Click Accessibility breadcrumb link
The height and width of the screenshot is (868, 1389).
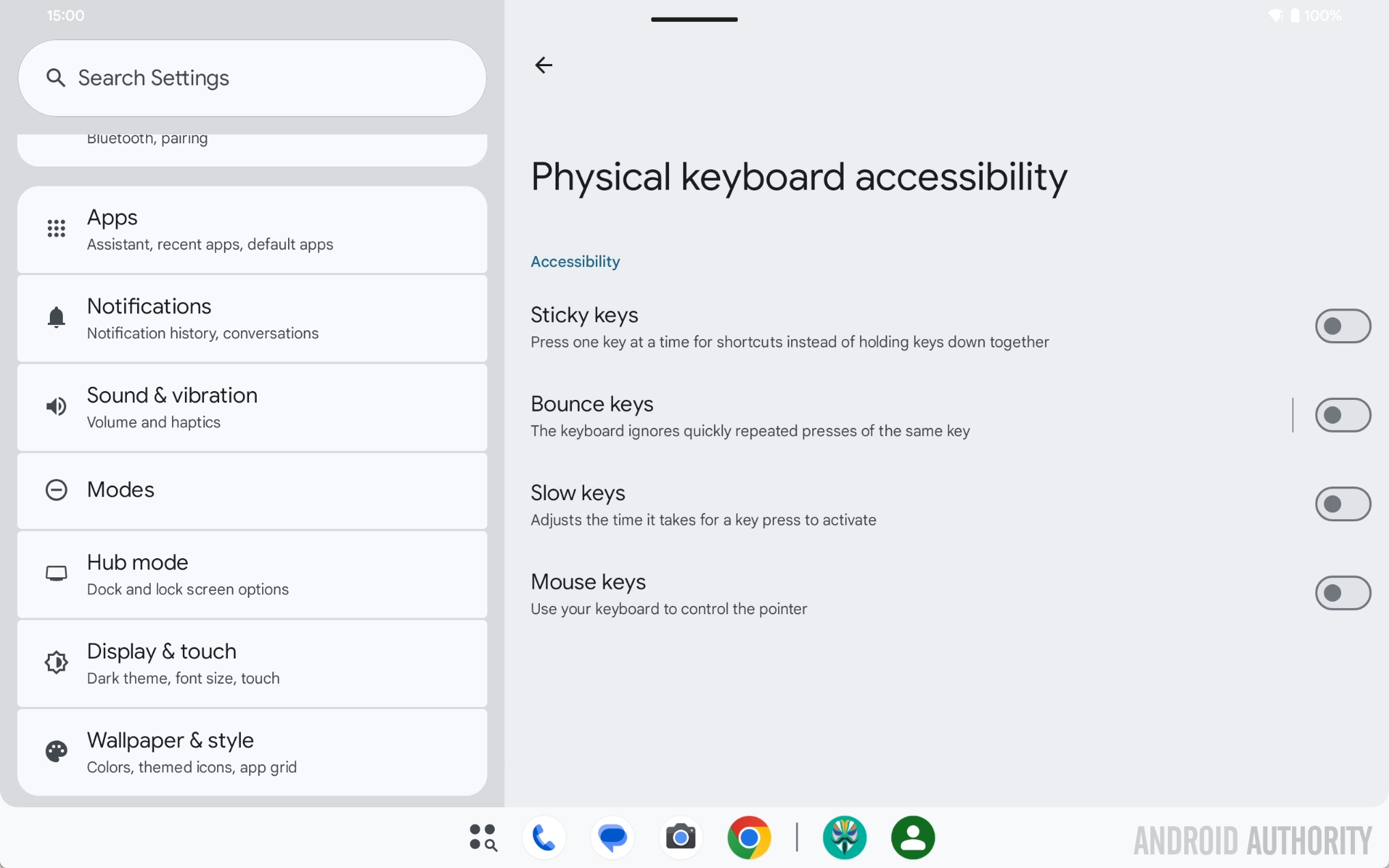pyautogui.click(x=576, y=261)
